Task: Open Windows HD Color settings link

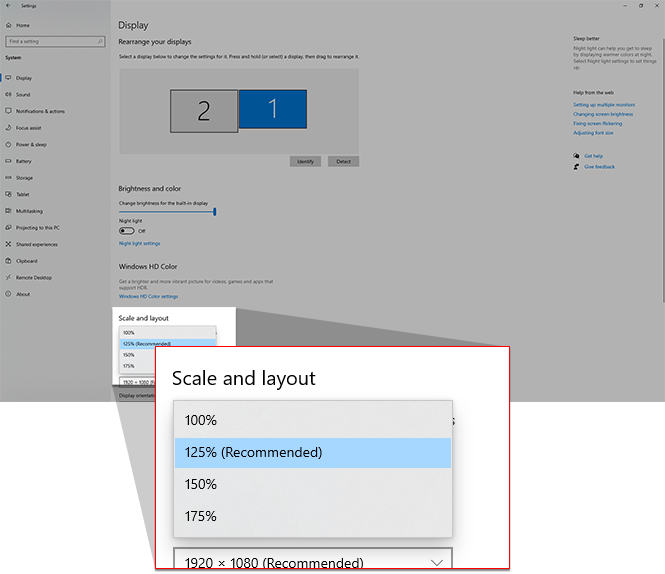Action: tap(148, 297)
